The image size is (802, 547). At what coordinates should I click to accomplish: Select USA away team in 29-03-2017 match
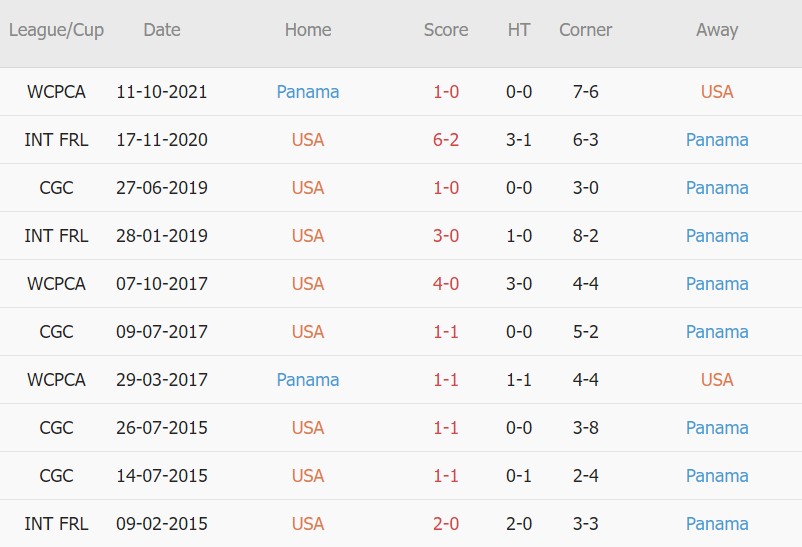[x=717, y=380]
